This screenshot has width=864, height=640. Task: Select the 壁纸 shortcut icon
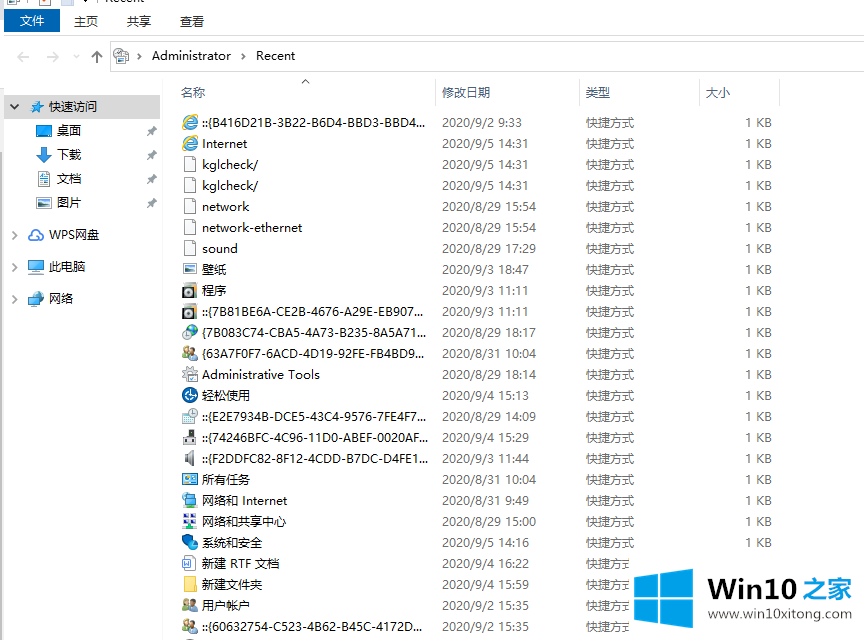(190, 269)
